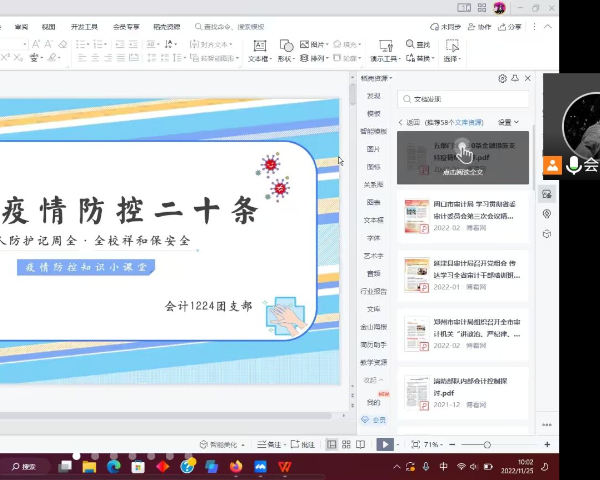The image size is (600, 480).
Task: Align text right
Action: click(x=108, y=58)
